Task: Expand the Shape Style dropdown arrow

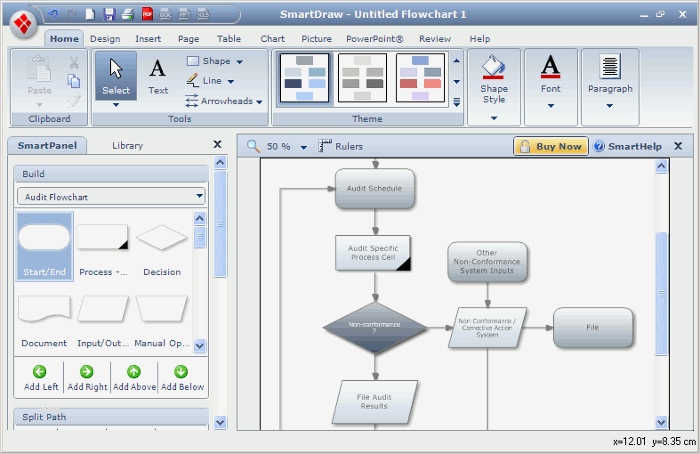Action: click(494, 118)
